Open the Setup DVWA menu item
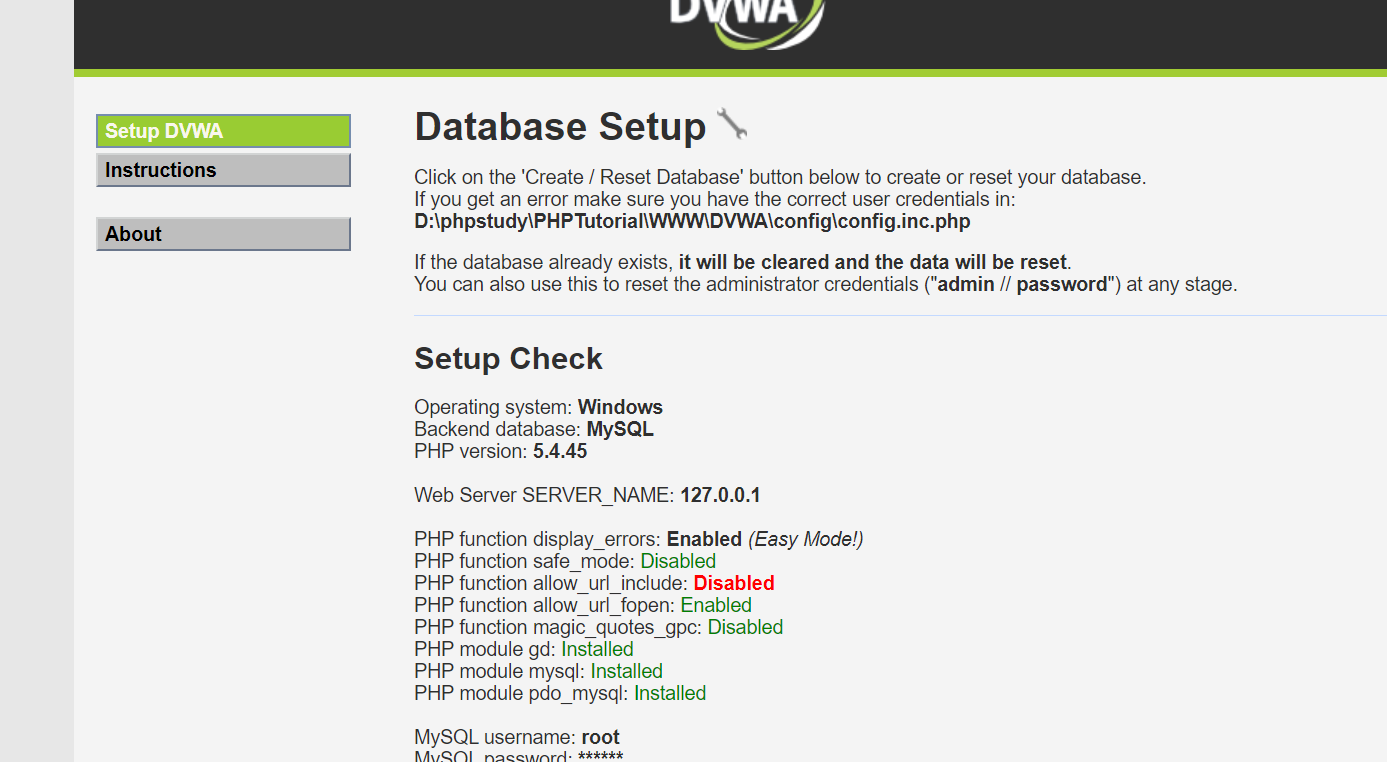The width and height of the screenshot is (1387, 762). (x=223, y=131)
